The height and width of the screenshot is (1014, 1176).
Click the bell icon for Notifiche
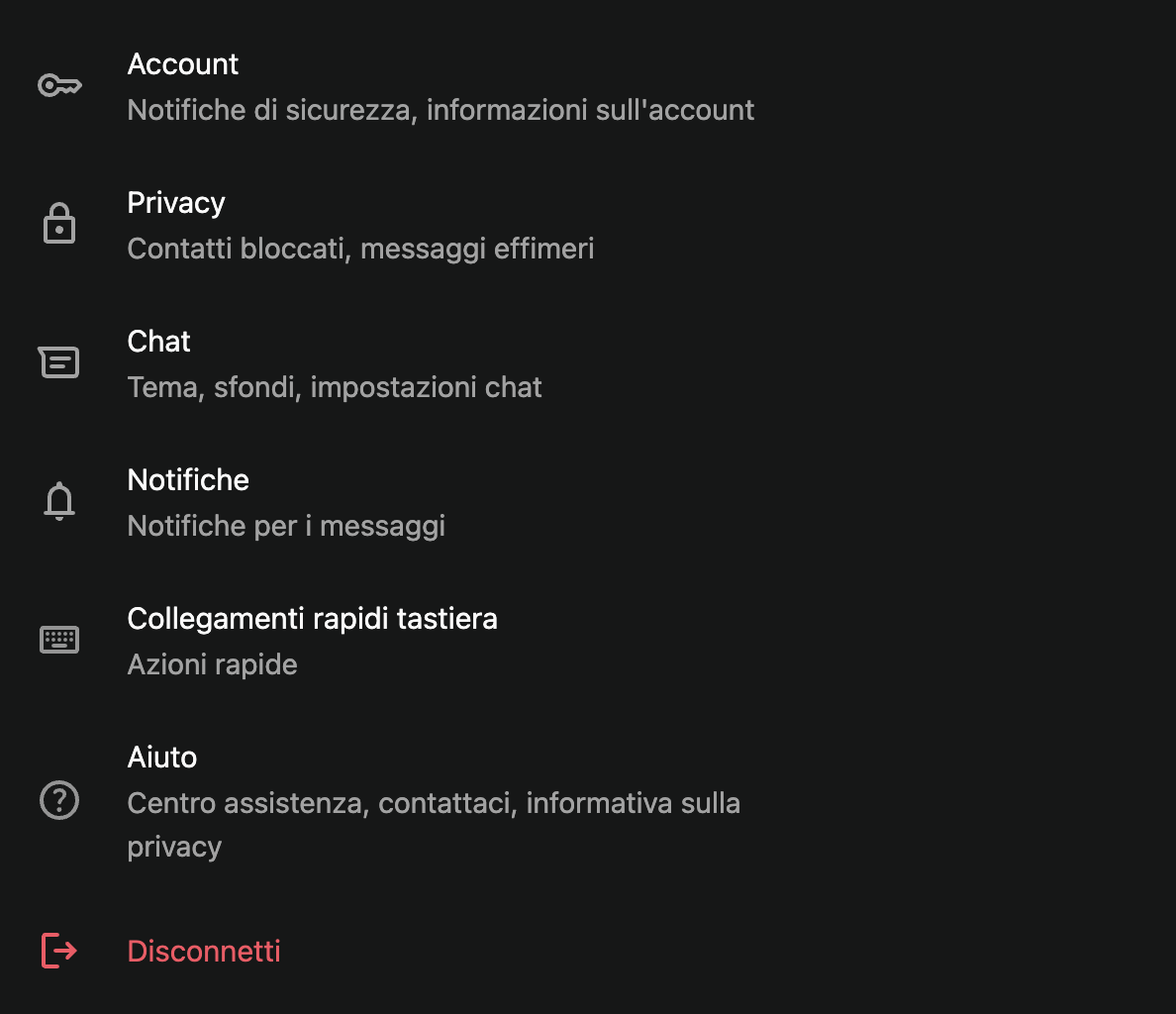pyautogui.click(x=58, y=500)
